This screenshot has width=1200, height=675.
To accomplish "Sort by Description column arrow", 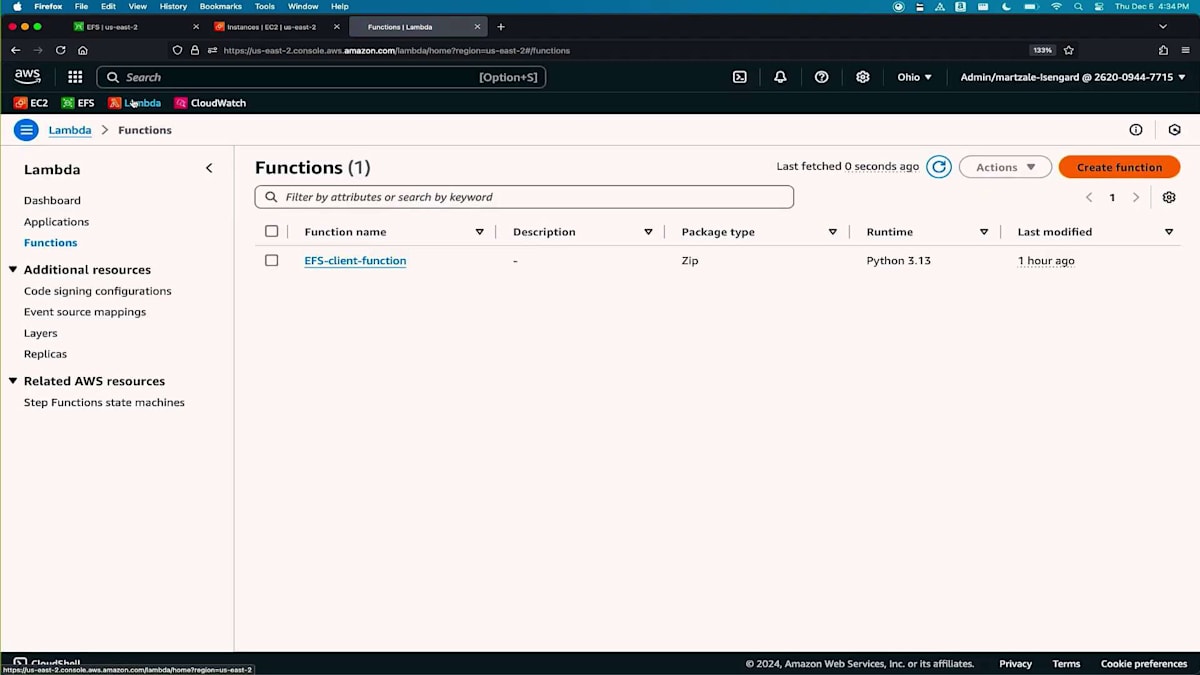I will (648, 232).
